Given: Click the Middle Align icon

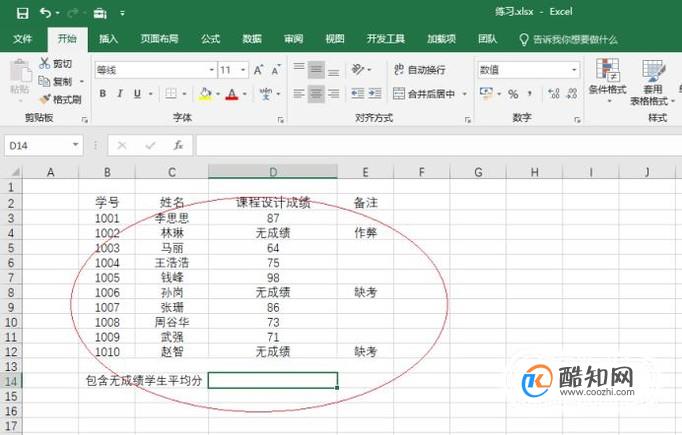Looking at the screenshot, I should pos(316,70).
